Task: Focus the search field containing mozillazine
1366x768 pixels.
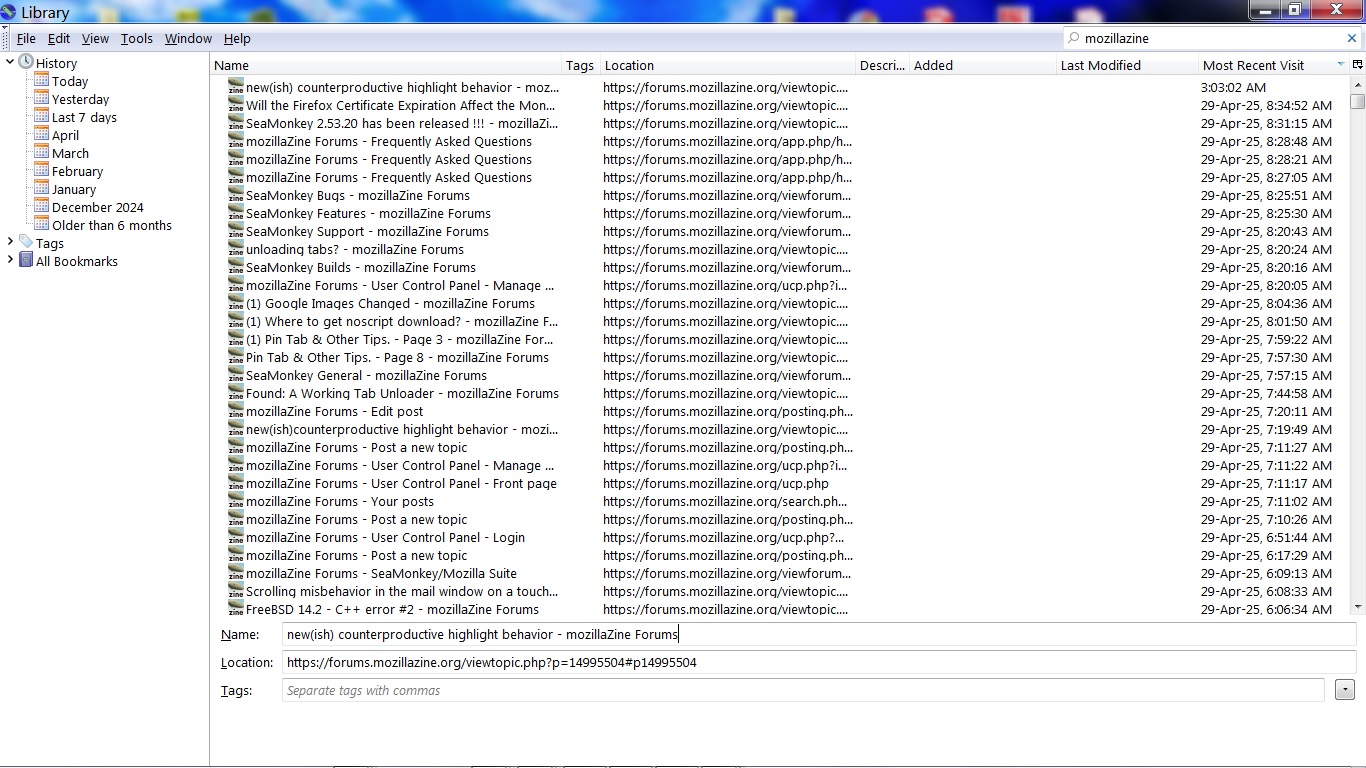Action: tap(1210, 38)
